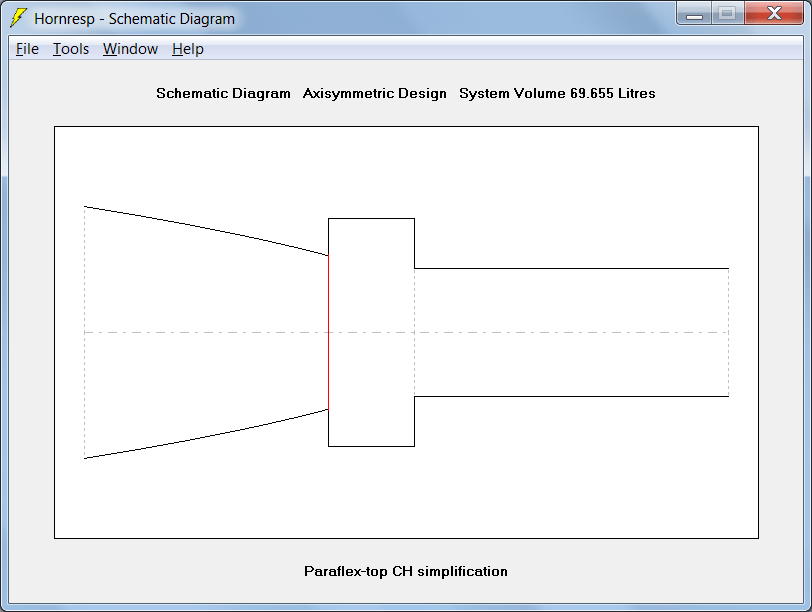Click the 'Schematic Diagram' heading label

tap(223, 94)
